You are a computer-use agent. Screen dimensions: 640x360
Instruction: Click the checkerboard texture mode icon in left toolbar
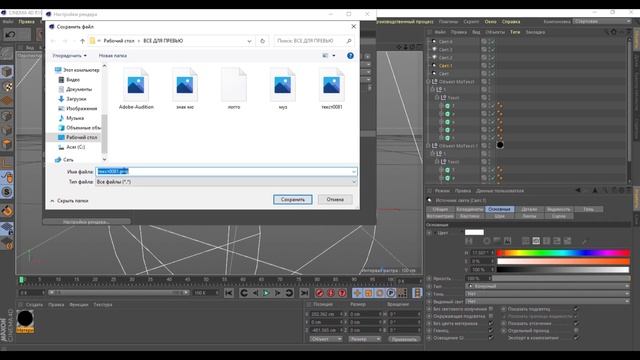point(7,87)
